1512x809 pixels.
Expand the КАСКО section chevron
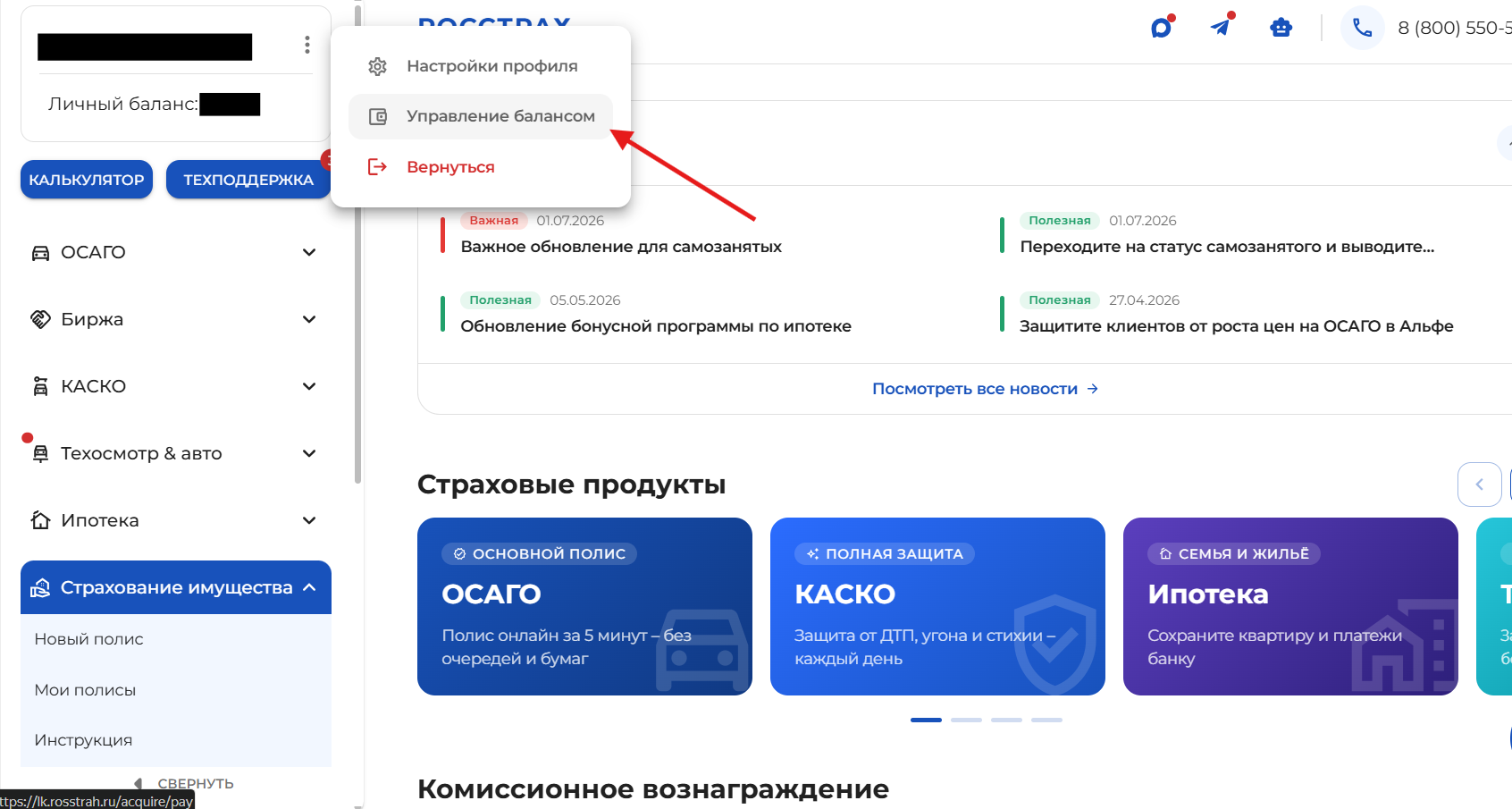pyautogui.click(x=309, y=386)
